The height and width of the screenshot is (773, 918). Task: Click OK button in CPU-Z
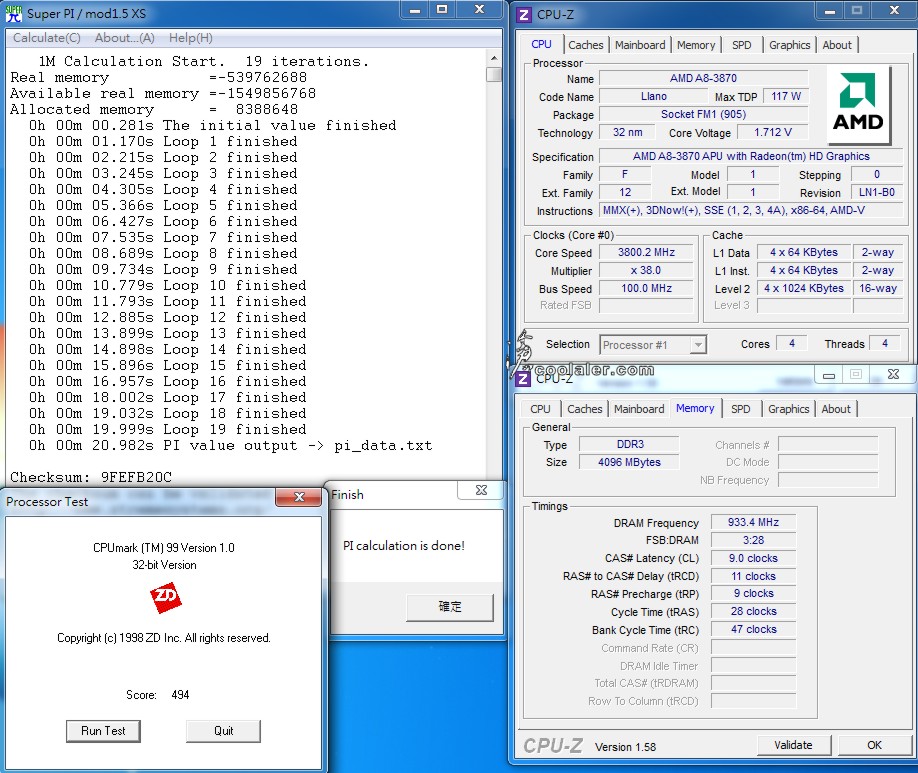(874, 745)
